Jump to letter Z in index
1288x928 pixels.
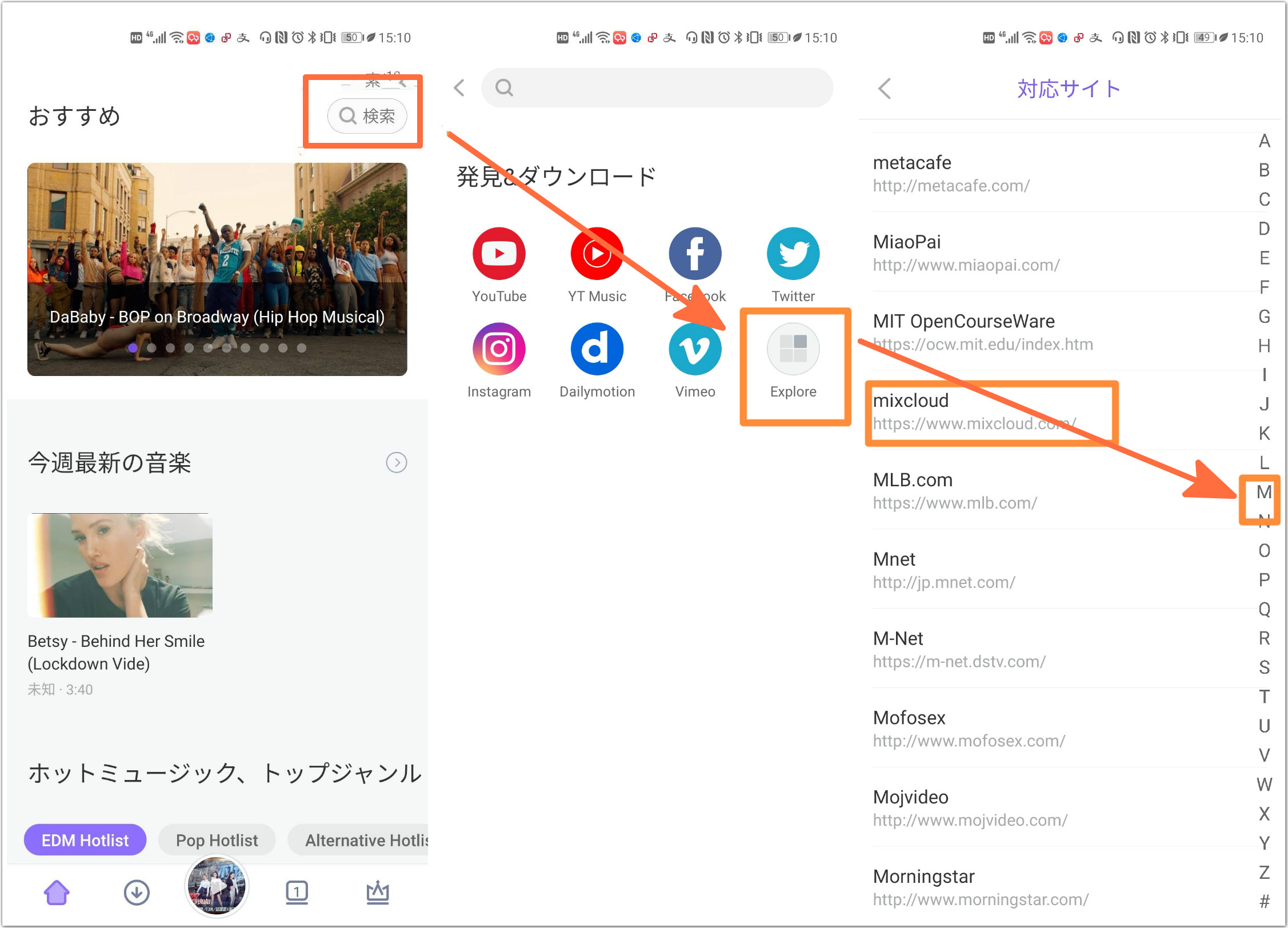coord(1264,872)
